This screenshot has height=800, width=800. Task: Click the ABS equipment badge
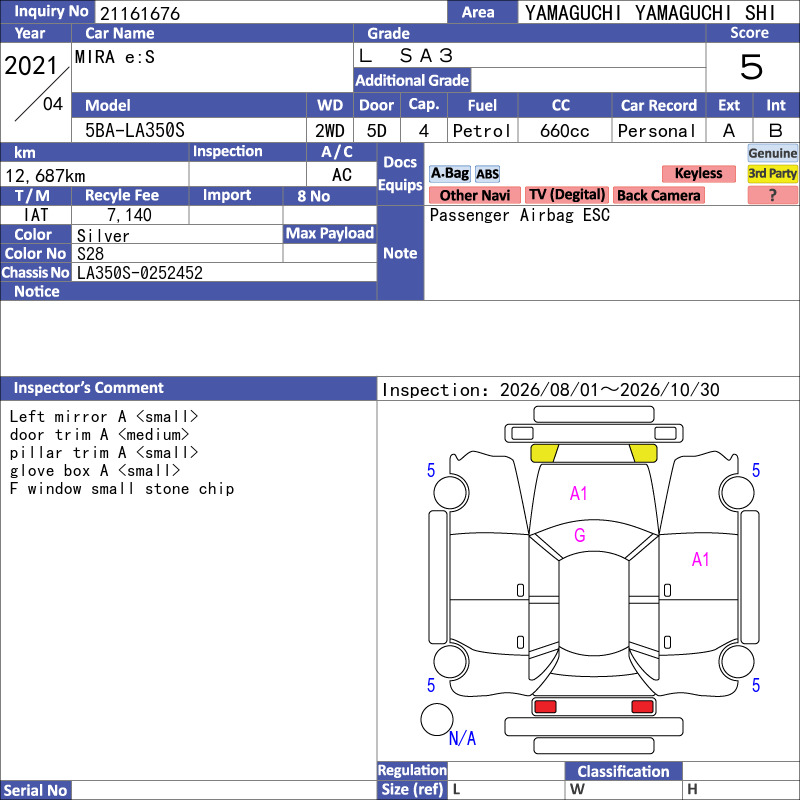(487, 174)
